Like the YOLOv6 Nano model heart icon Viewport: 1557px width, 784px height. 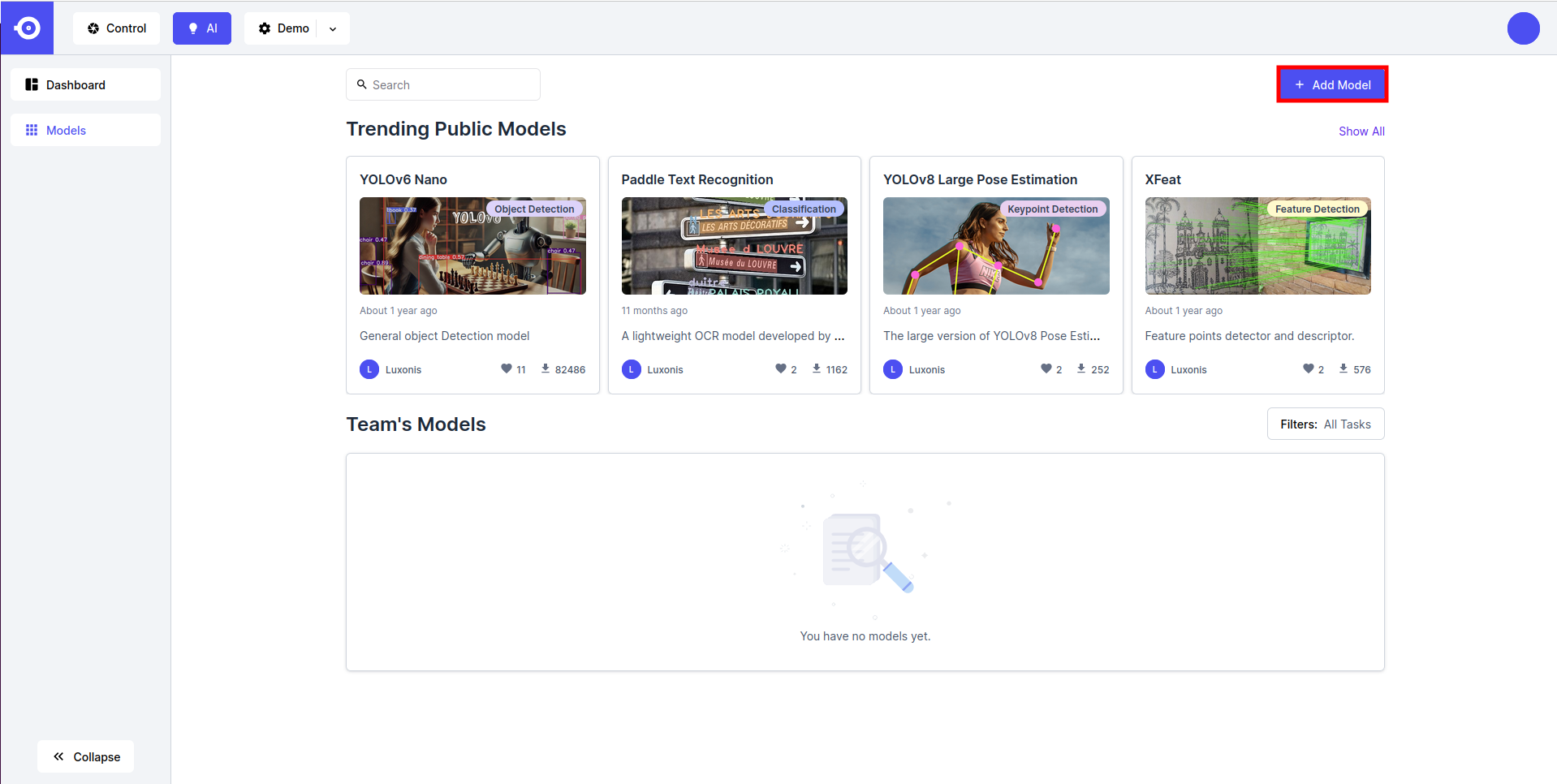(507, 368)
